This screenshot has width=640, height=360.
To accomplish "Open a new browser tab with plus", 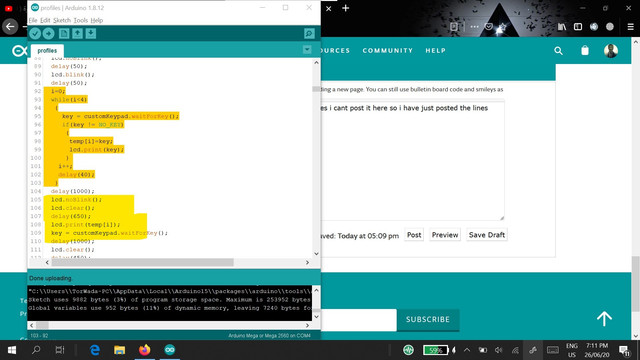I will coord(346,8).
